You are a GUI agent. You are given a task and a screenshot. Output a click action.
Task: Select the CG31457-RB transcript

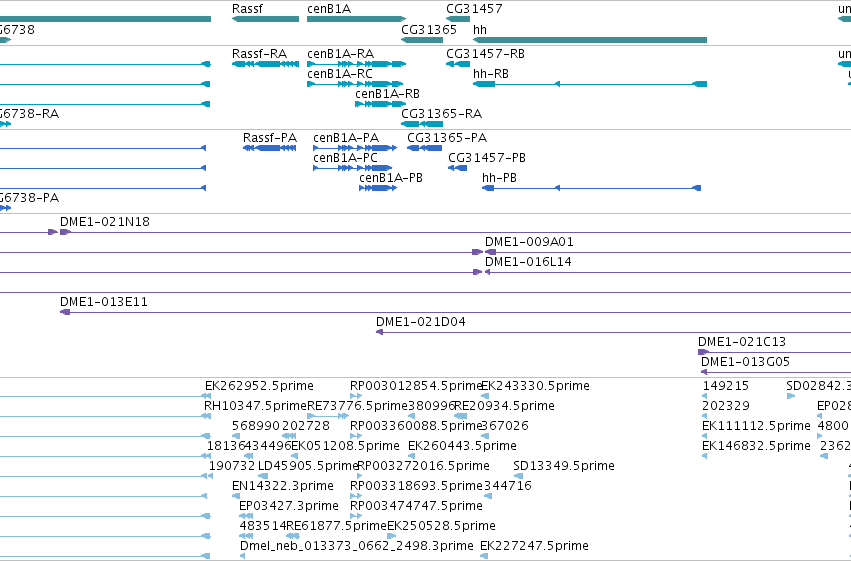click(x=458, y=64)
